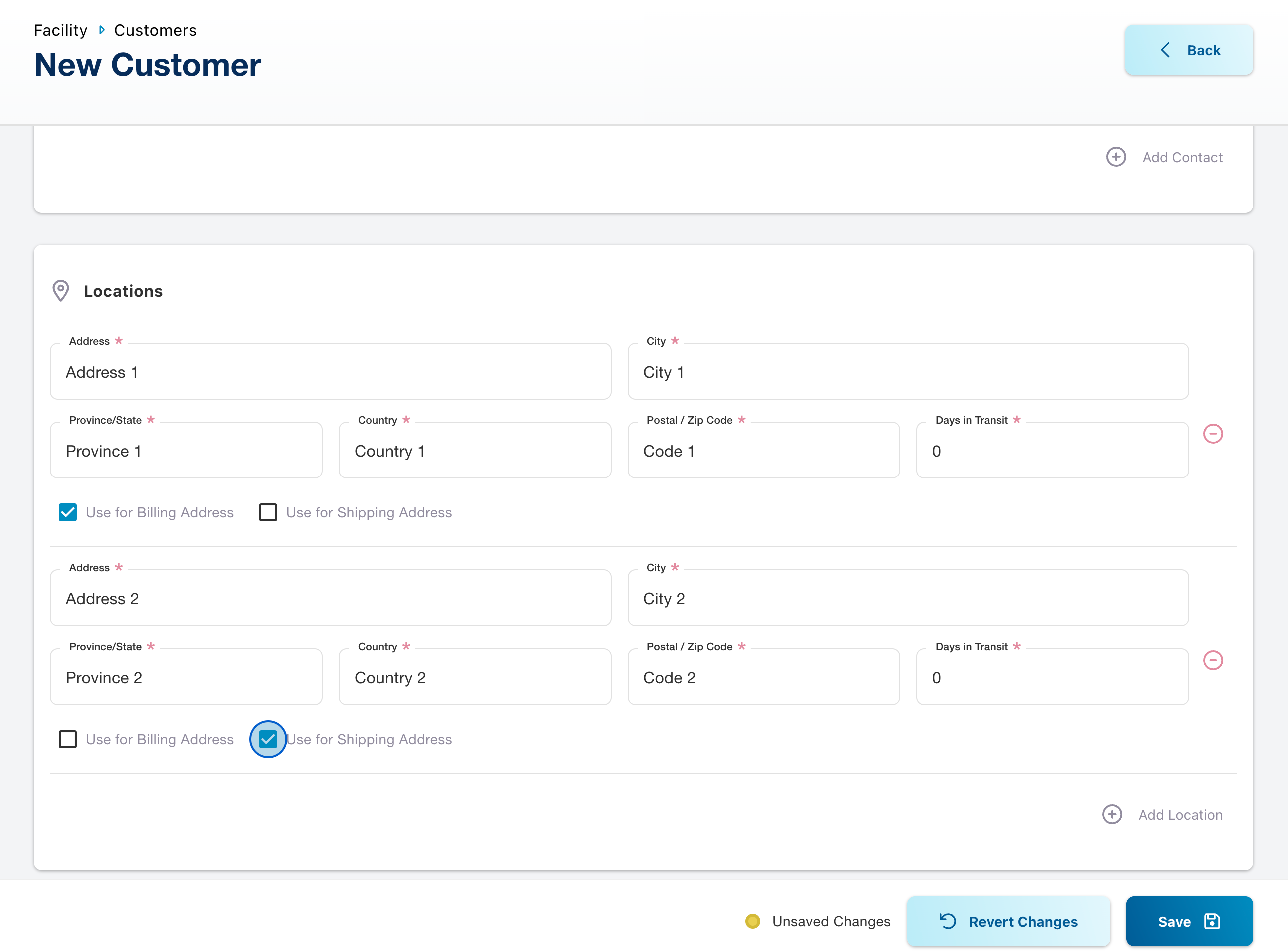The image size is (1288, 952).
Task: Click the City 2 text field
Action: coord(908,599)
